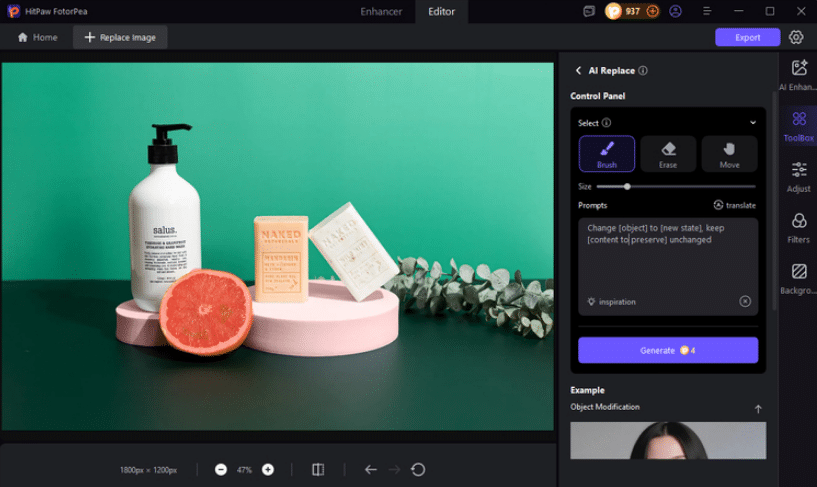Click the add coins plus icon
Viewport: 817px width, 487px height.
tap(652, 11)
